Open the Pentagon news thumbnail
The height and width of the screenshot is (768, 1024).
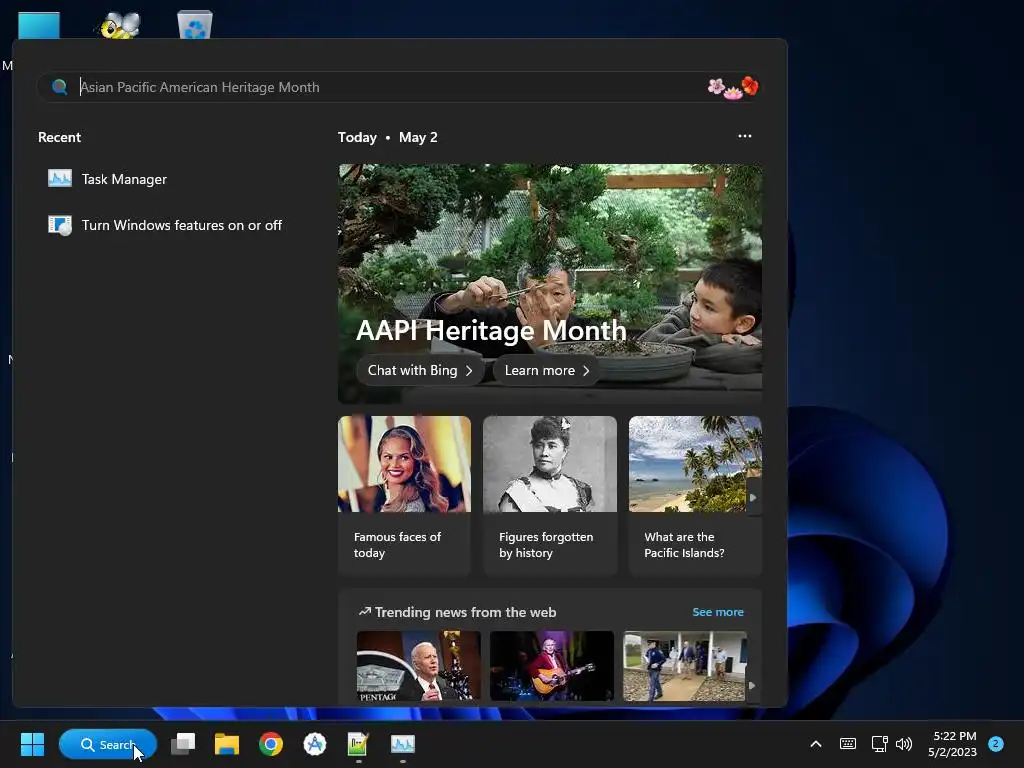[419, 665]
